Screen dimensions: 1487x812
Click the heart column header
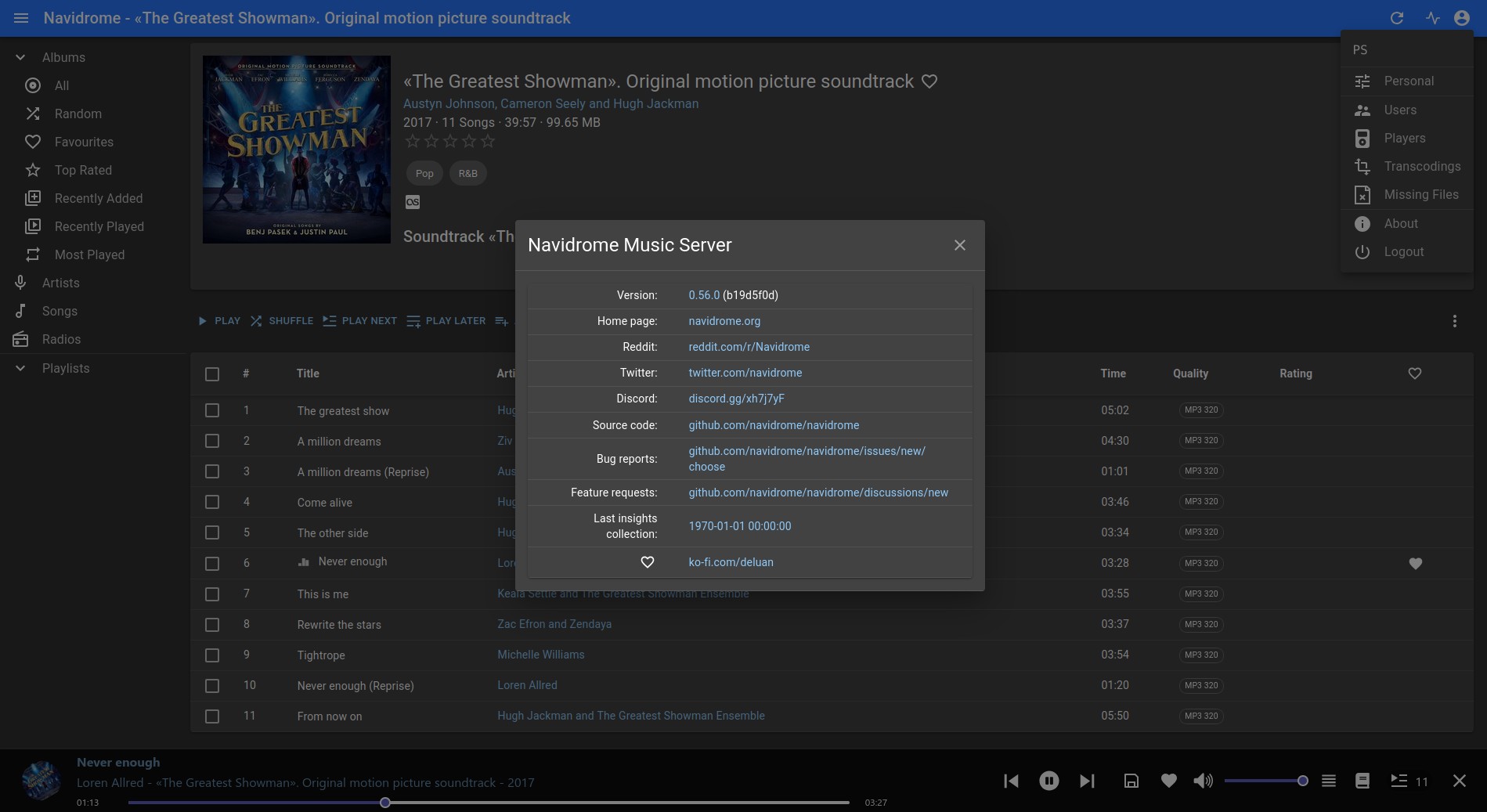pyautogui.click(x=1415, y=374)
